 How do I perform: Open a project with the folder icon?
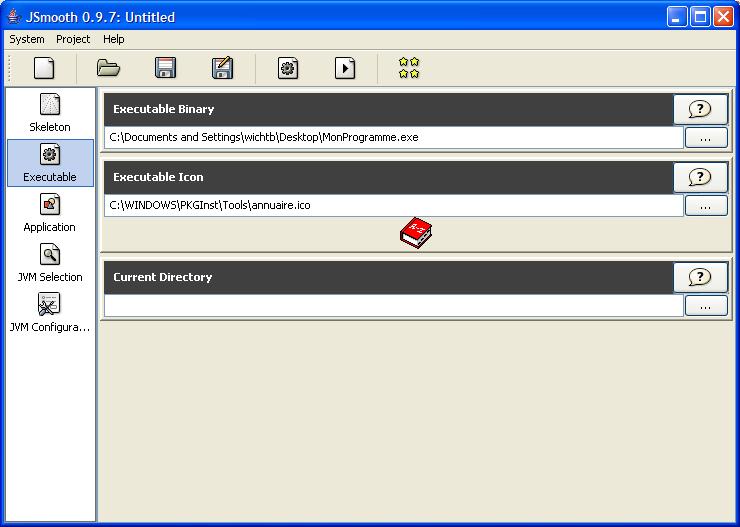108,68
